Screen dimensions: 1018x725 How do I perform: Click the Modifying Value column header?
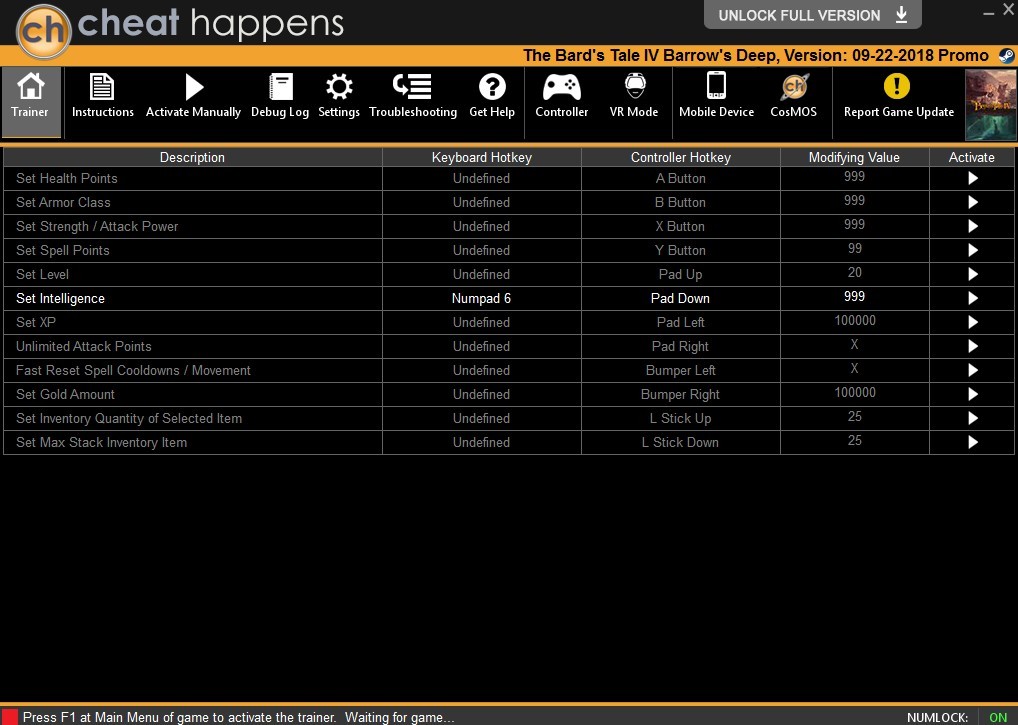coord(854,158)
